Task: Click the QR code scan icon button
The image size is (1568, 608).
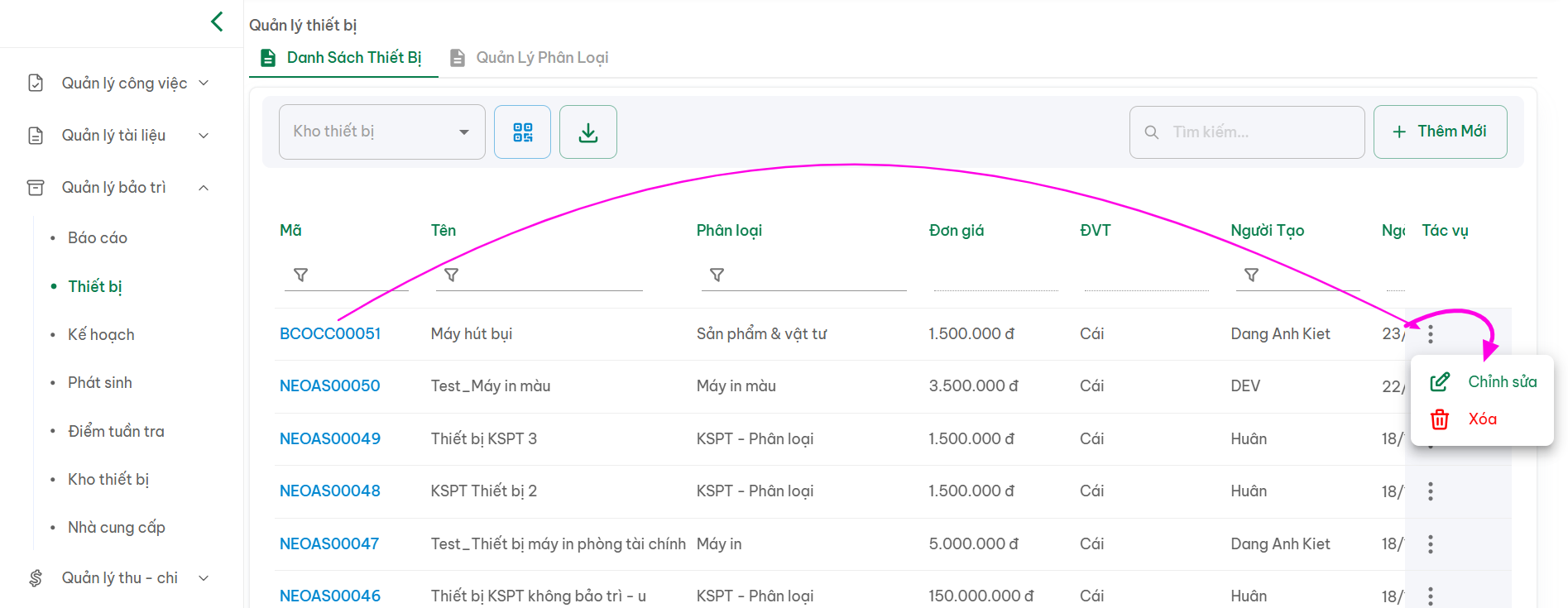Action: [522, 132]
